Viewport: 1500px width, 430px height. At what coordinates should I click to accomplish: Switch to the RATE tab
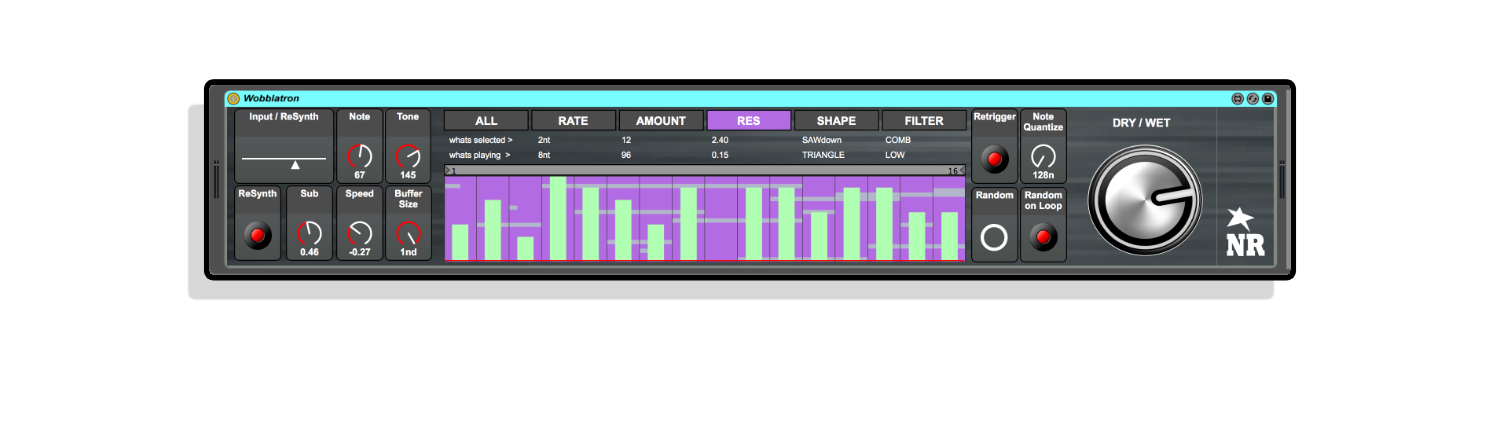click(x=573, y=121)
